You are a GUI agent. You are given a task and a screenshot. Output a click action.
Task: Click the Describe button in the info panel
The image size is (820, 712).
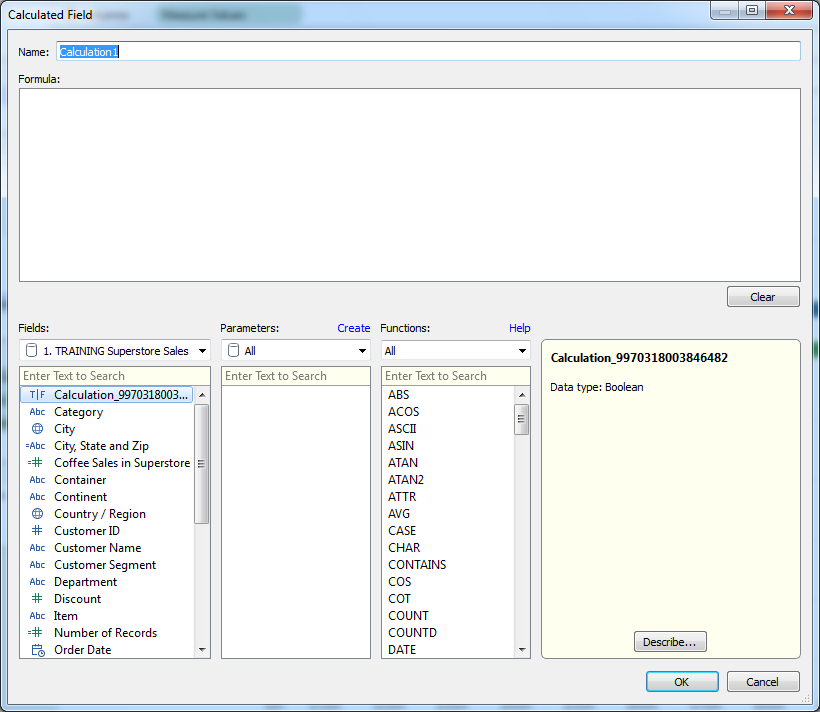point(670,641)
